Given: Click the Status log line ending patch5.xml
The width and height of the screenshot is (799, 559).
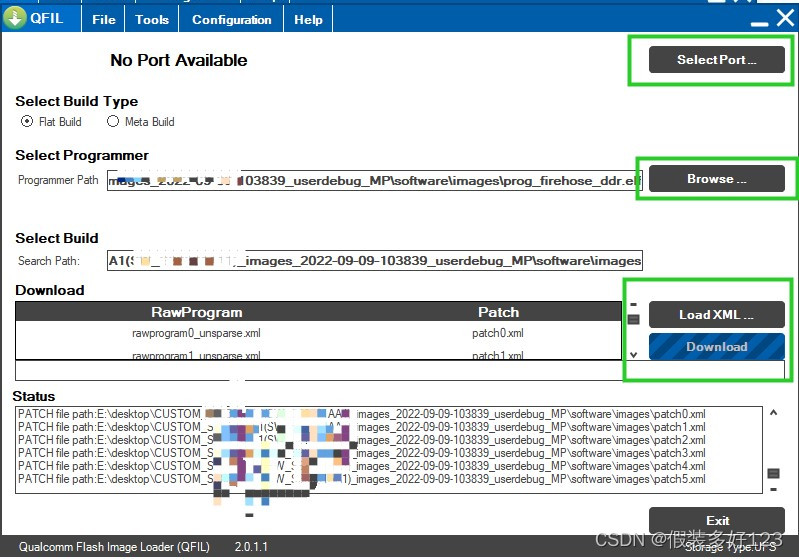Looking at the screenshot, I should 362,479.
